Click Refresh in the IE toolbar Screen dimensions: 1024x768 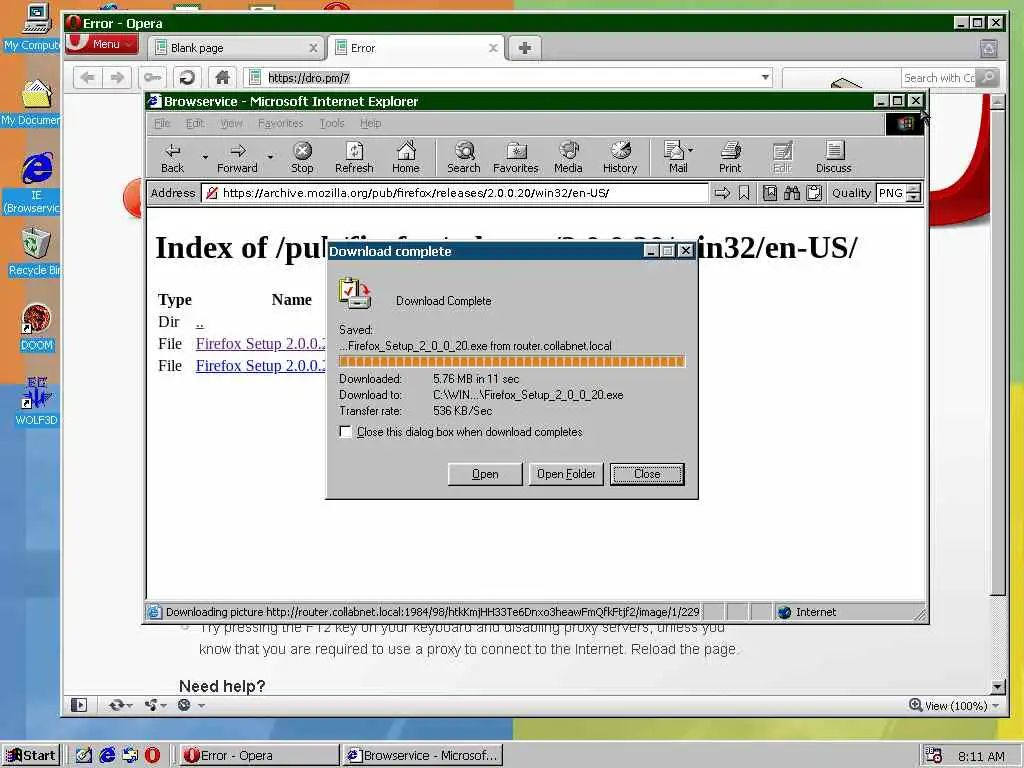tap(354, 157)
